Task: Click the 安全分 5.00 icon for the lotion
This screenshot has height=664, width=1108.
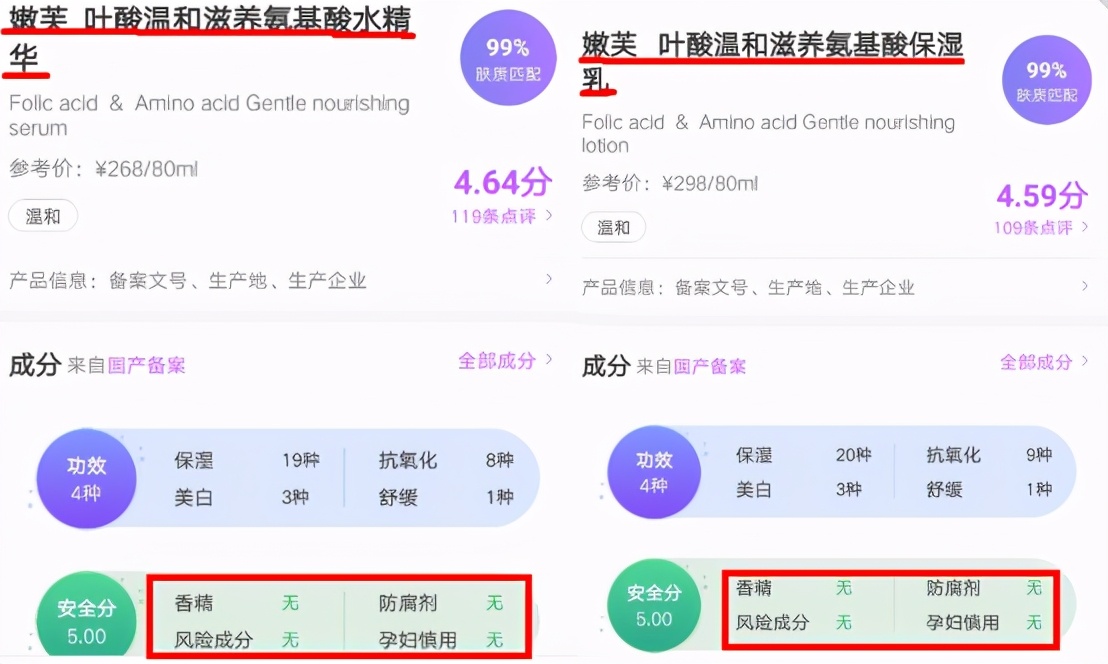Action: [654, 607]
